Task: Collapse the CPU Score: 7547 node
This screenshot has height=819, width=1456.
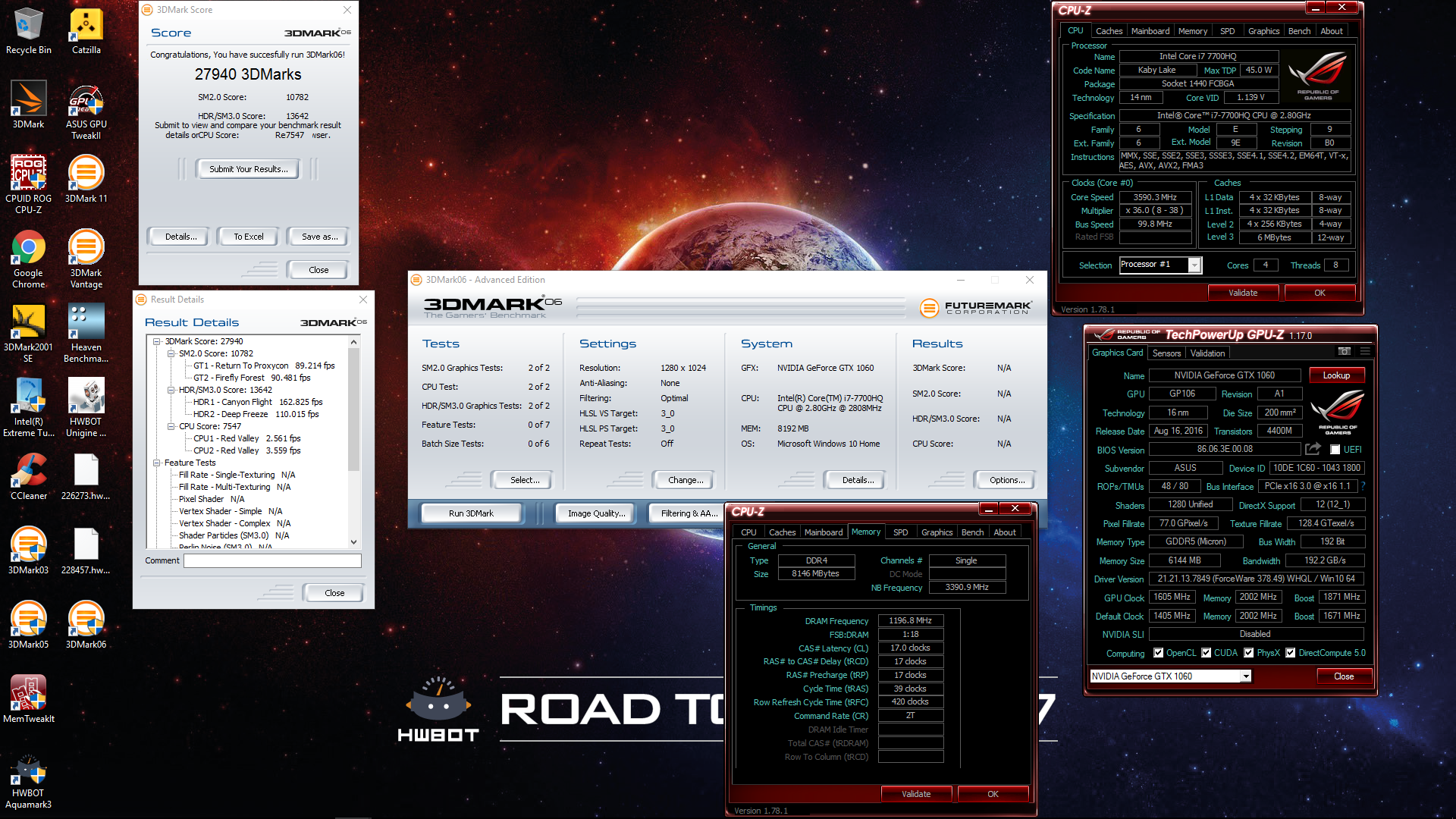Action: (x=171, y=426)
